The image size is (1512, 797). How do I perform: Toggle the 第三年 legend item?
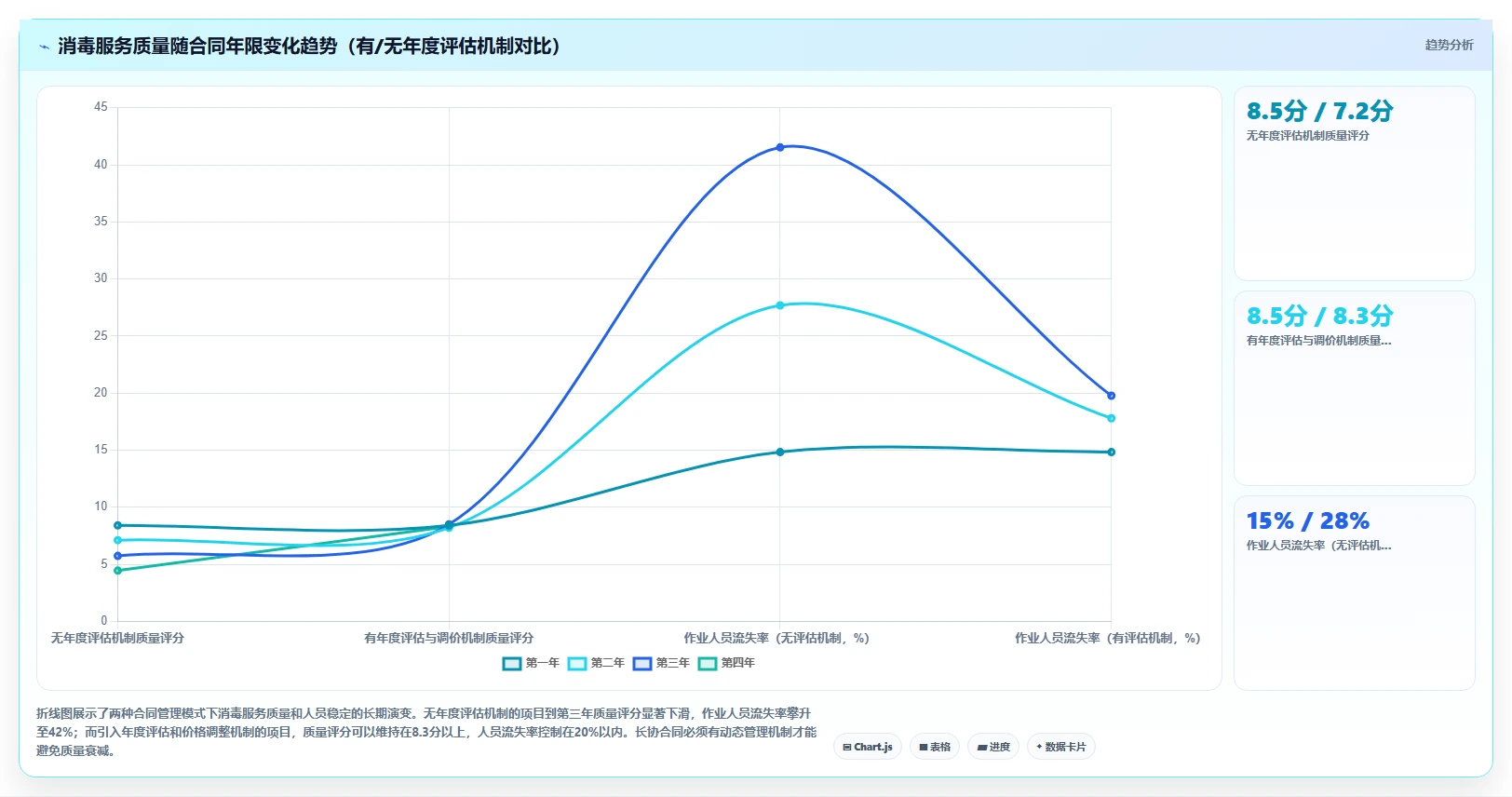(x=661, y=663)
